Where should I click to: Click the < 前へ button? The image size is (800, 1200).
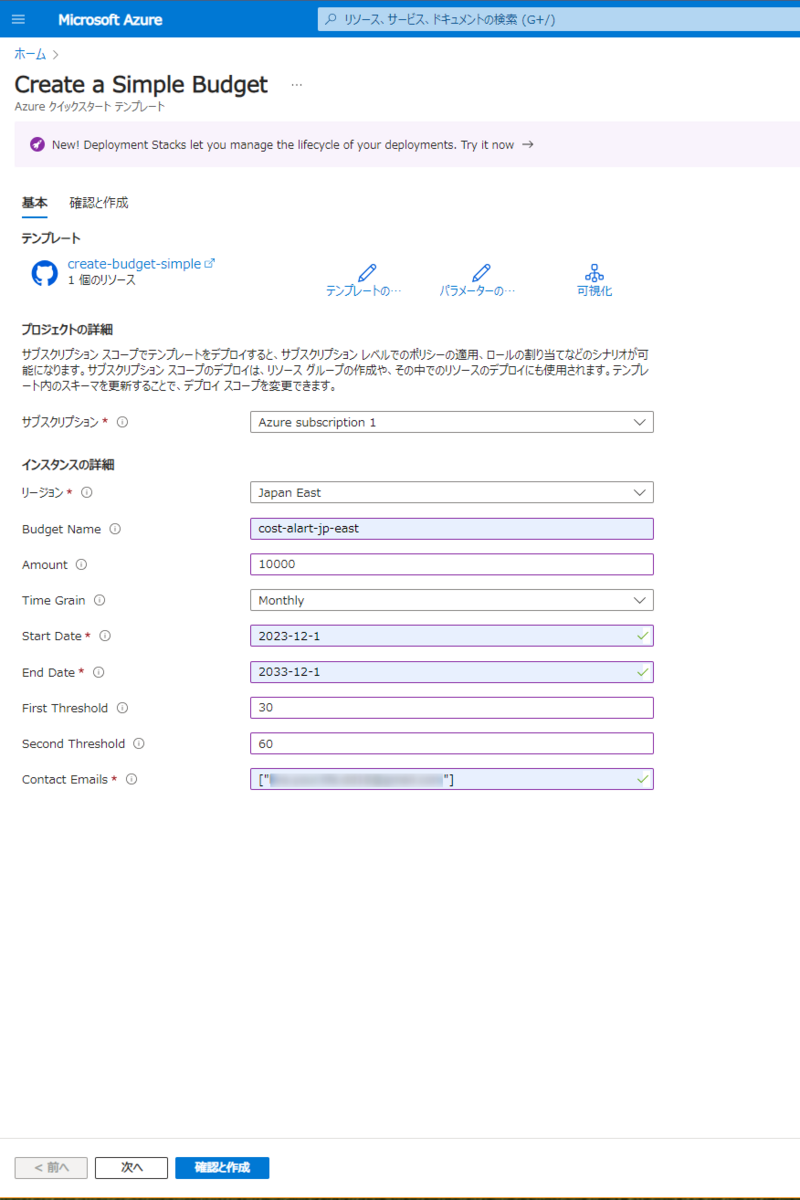click(51, 1168)
